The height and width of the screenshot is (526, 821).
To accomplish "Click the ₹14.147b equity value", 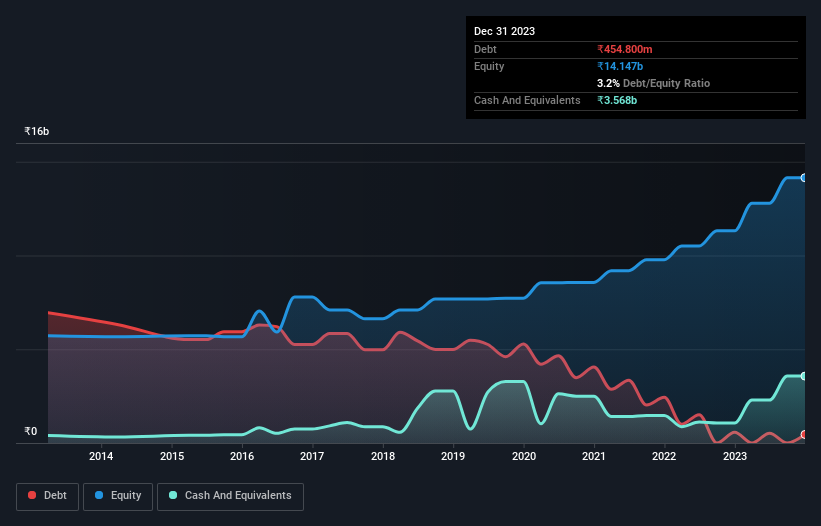I will [620, 66].
